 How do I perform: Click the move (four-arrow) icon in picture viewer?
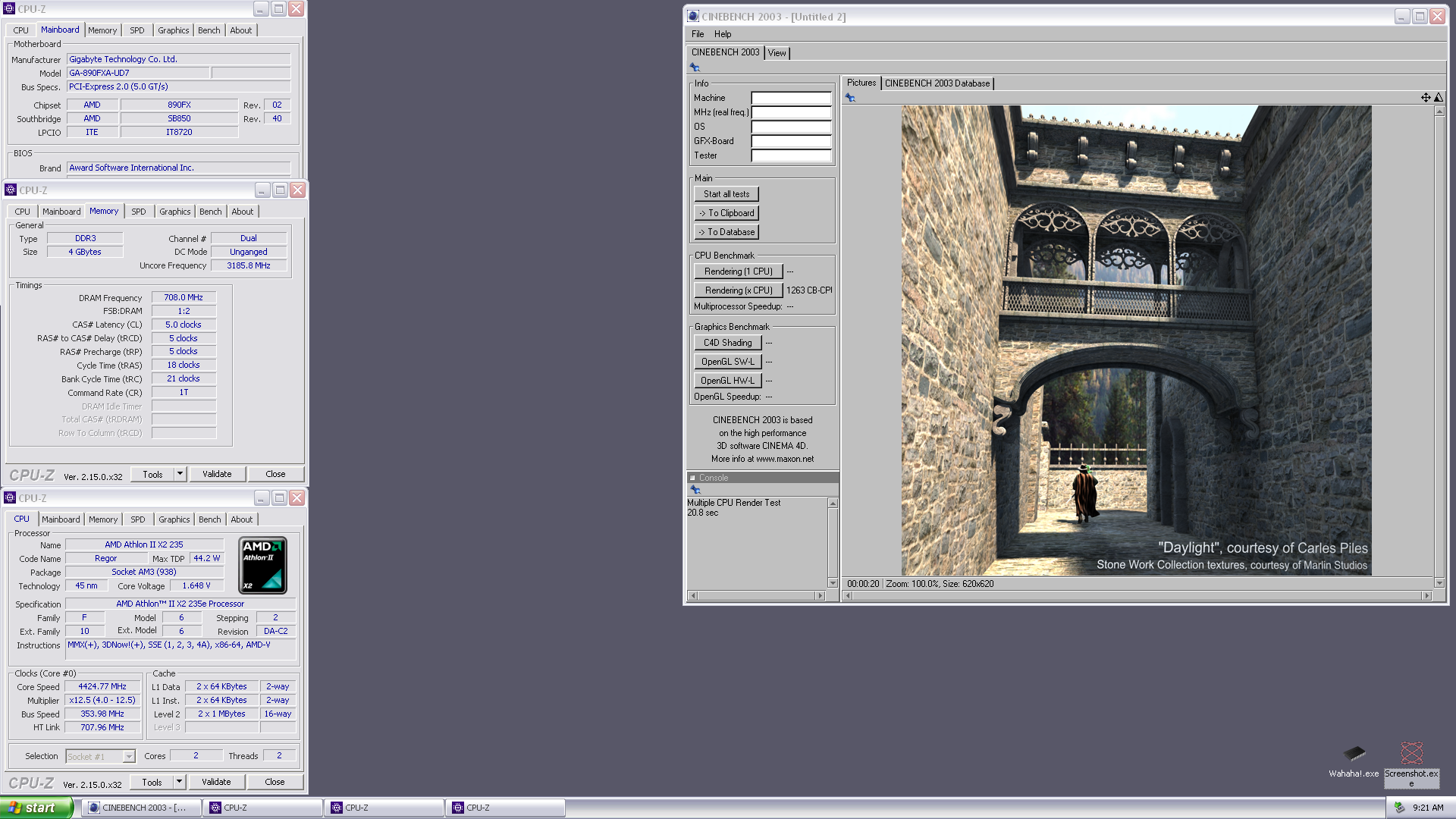1426,98
